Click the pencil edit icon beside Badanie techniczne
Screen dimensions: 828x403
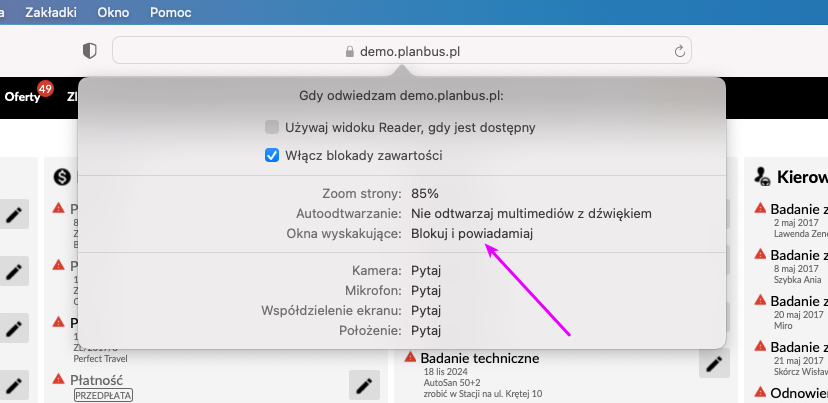(x=712, y=365)
